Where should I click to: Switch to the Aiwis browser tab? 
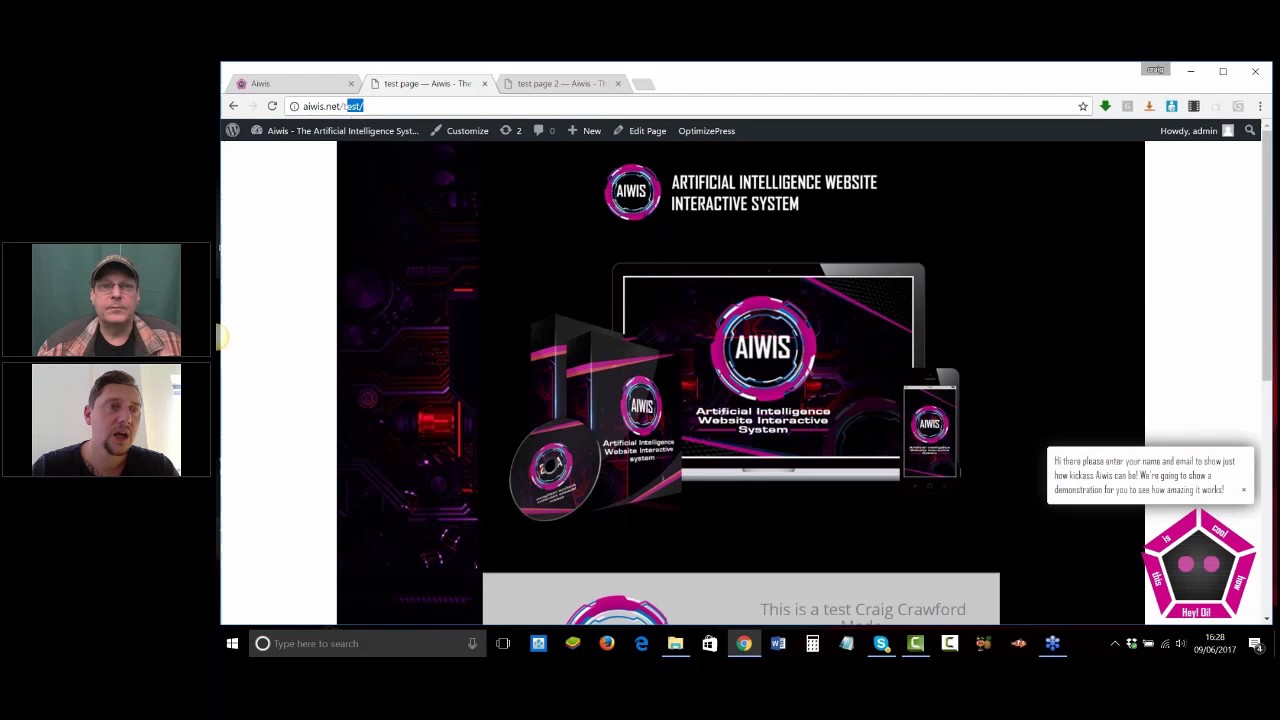[x=292, y=84]
